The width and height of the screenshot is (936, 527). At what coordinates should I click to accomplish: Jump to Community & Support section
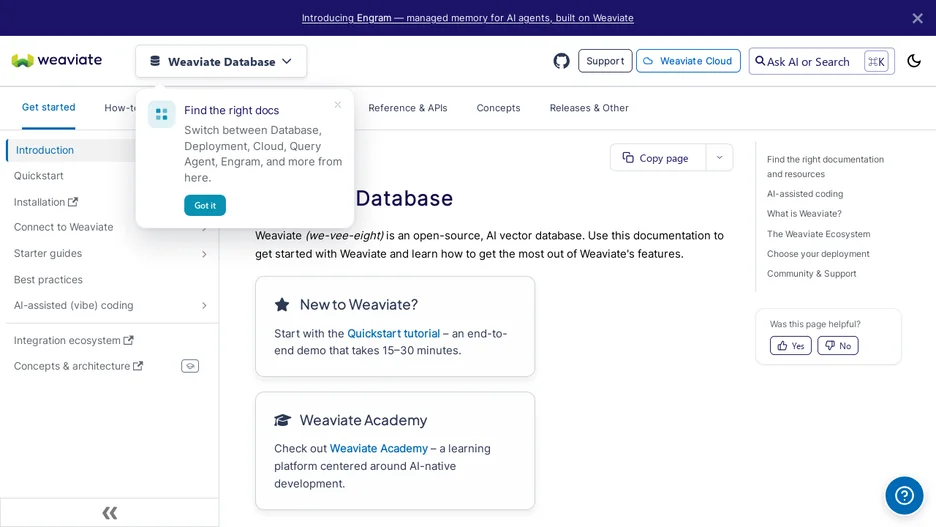(811, 273)
